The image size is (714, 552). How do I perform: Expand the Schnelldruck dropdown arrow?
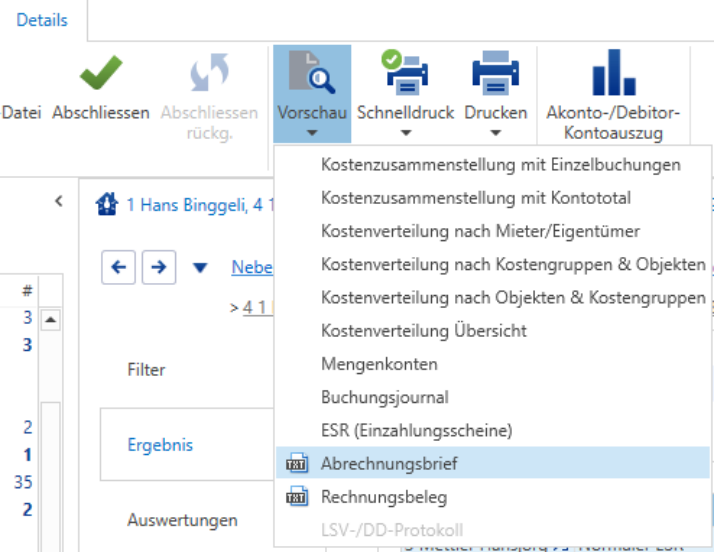pos(406,133)
